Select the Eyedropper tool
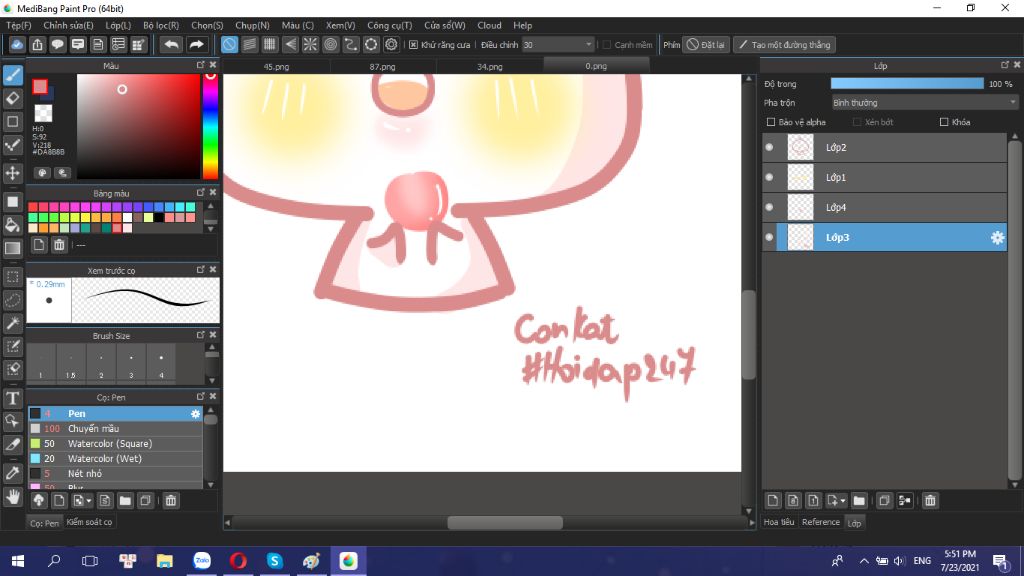The width and height of the screenshot is (1024, 576). (x=12, y=473)
